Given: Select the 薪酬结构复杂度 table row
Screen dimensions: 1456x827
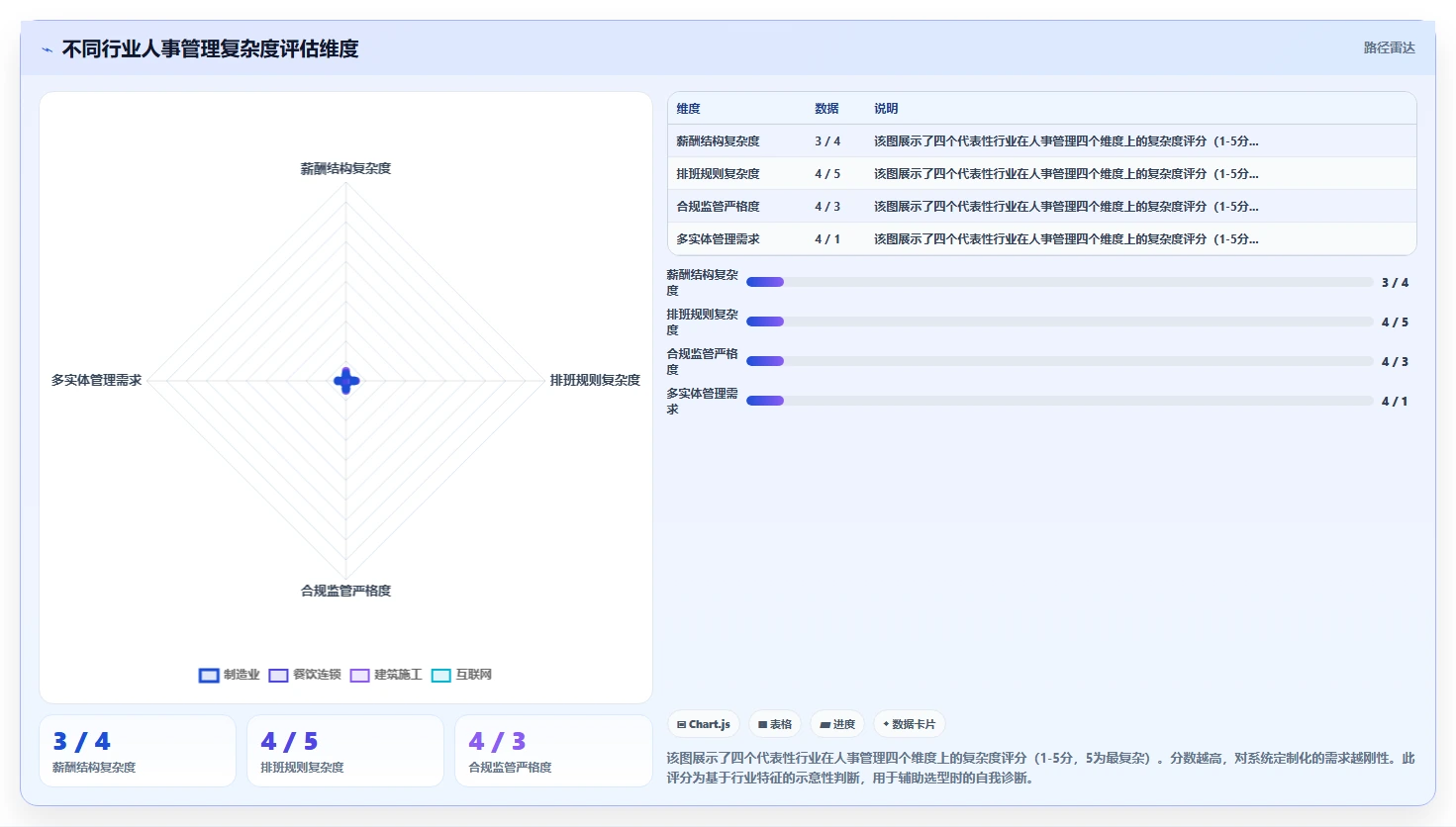Looking at the screenshot, I should click(1042, 141).
